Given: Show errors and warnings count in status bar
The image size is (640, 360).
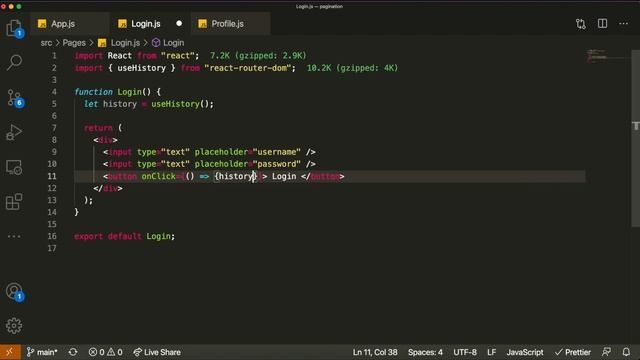Looking at the screenshot, I should click(105, 352).
